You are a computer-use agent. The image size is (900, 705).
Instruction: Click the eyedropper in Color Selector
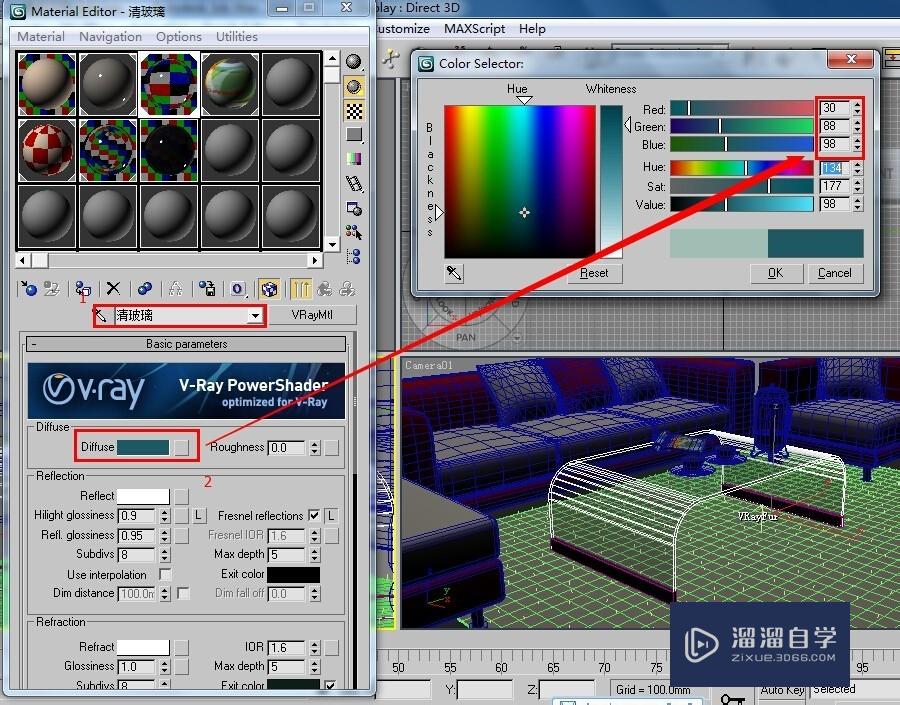[x=454, y=273]
